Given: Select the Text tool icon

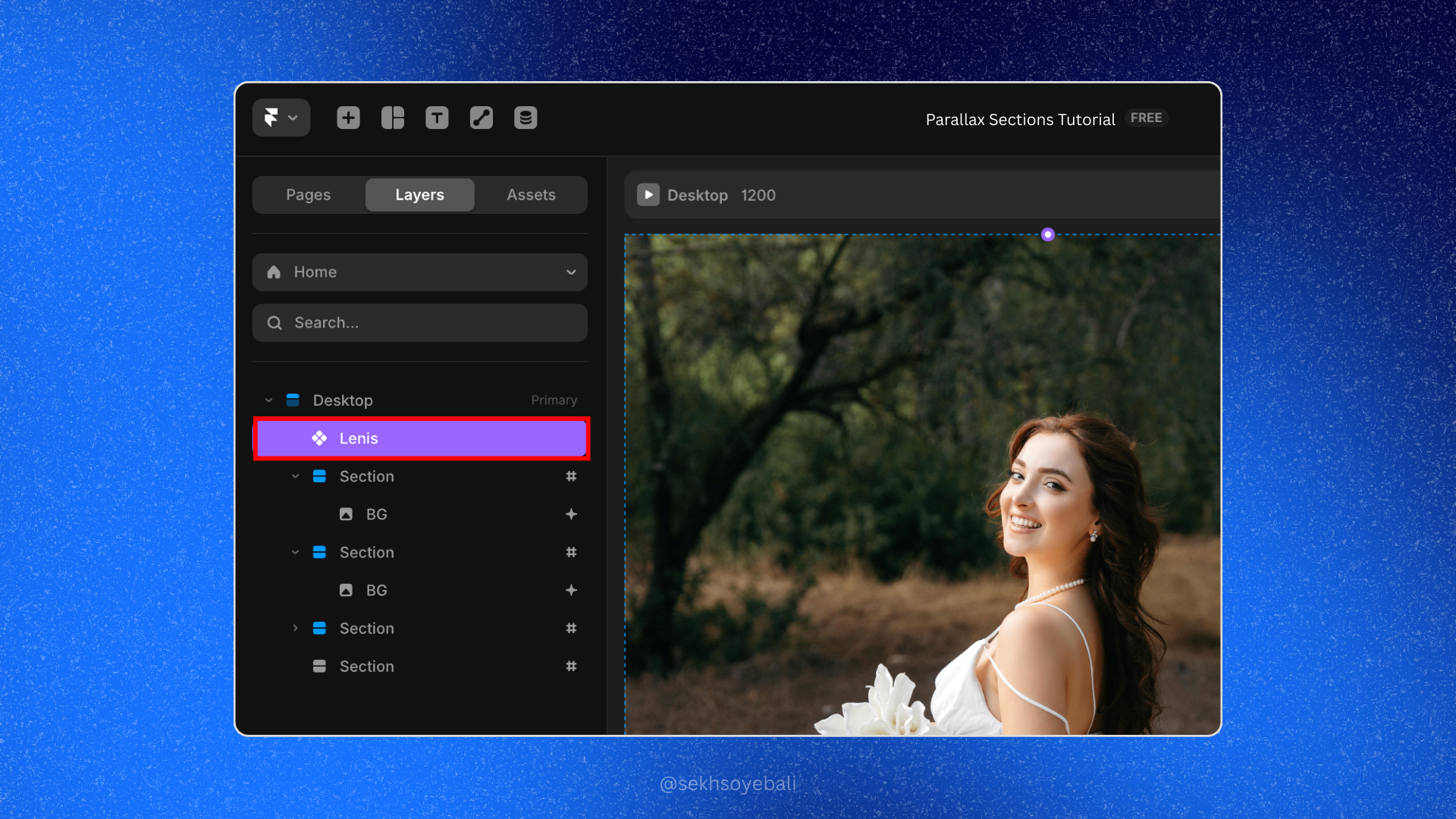Looking at the screenshot, I should pos(437,118).
